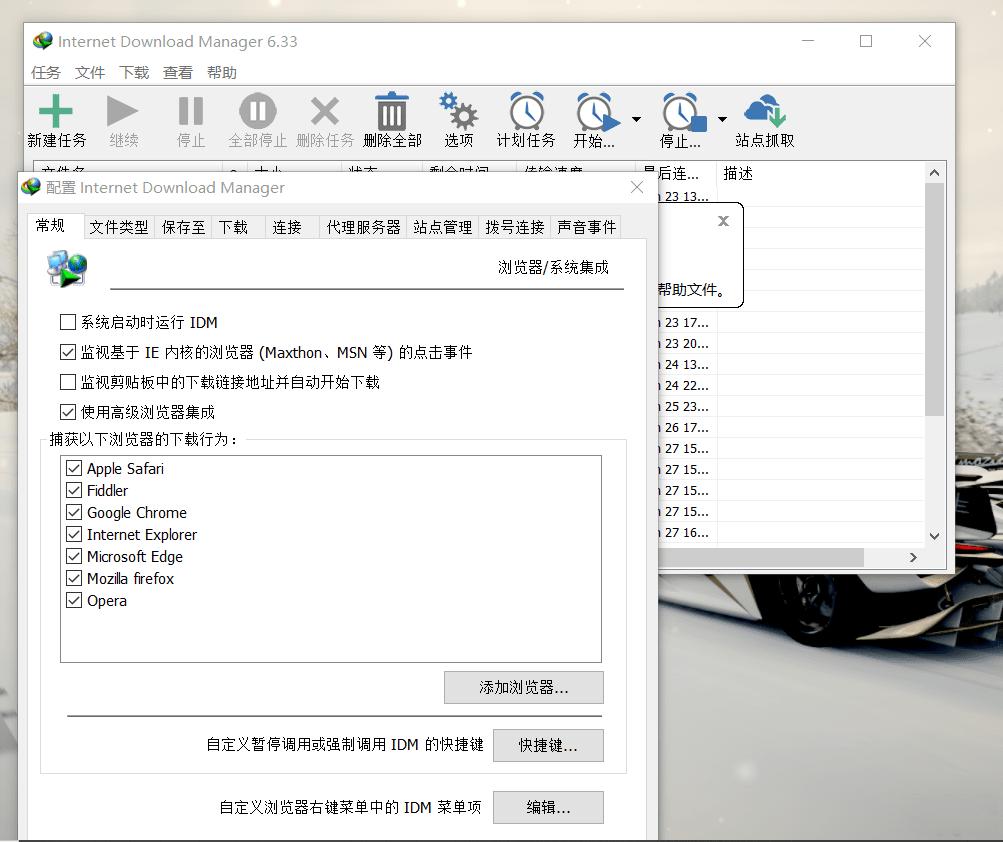Click the 继续 resume download icon

[123, 110]
